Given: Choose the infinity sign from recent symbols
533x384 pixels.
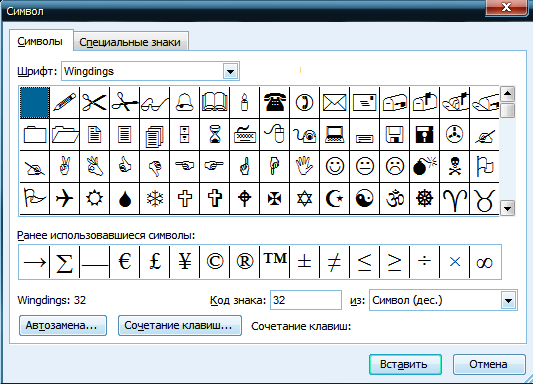Looking at the screenshot, I should point(484,262).
